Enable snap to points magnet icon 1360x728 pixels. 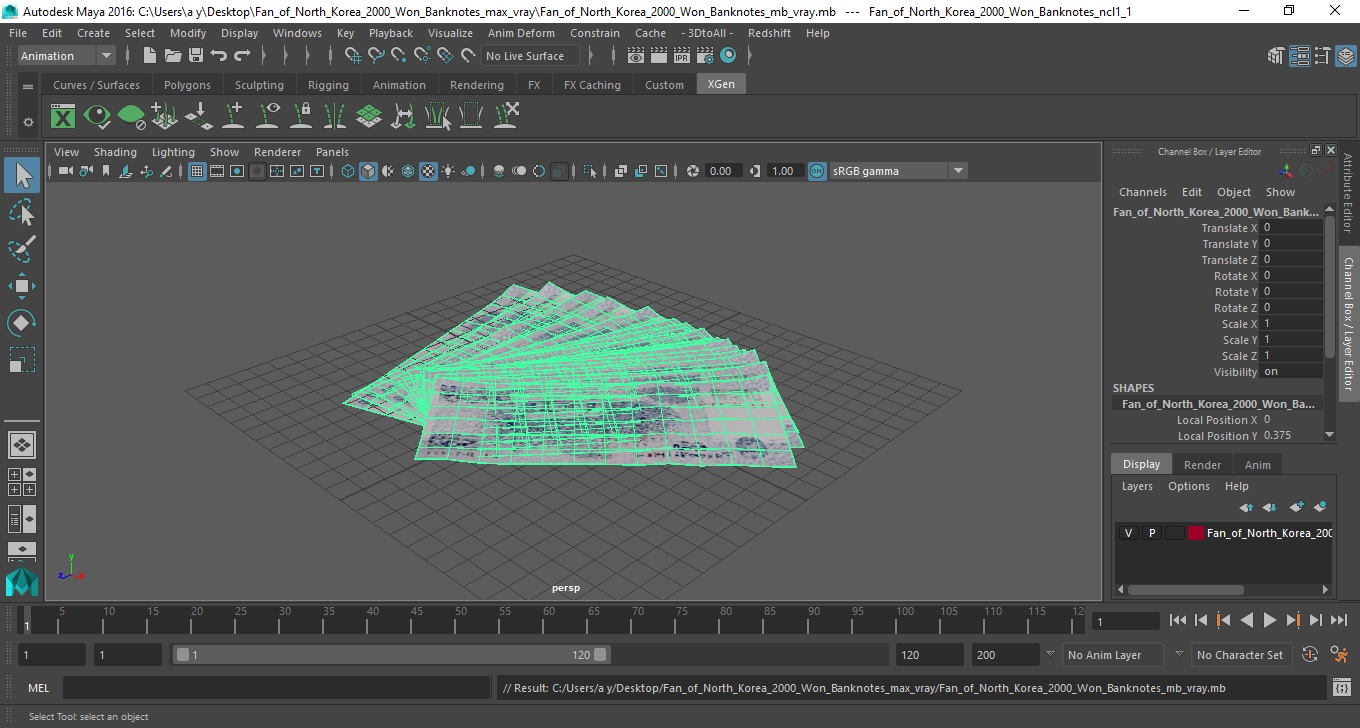[399, 56]
